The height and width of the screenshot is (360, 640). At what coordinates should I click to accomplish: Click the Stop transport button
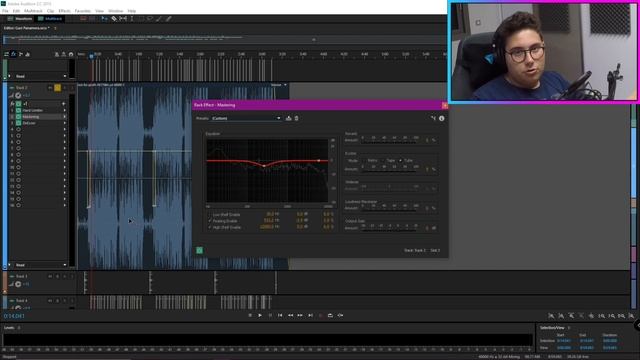250,316
